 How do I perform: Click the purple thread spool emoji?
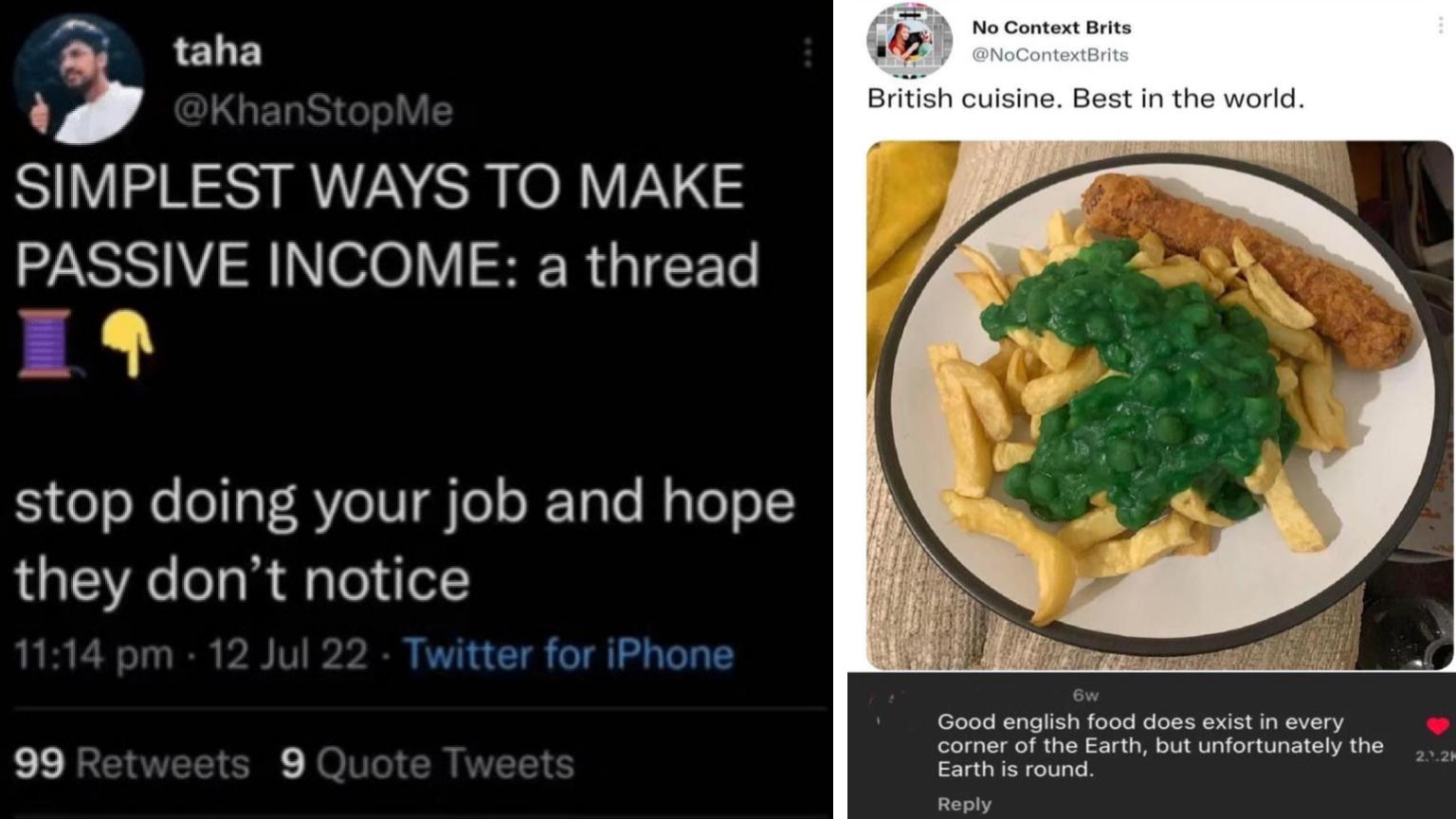[45, 343]
